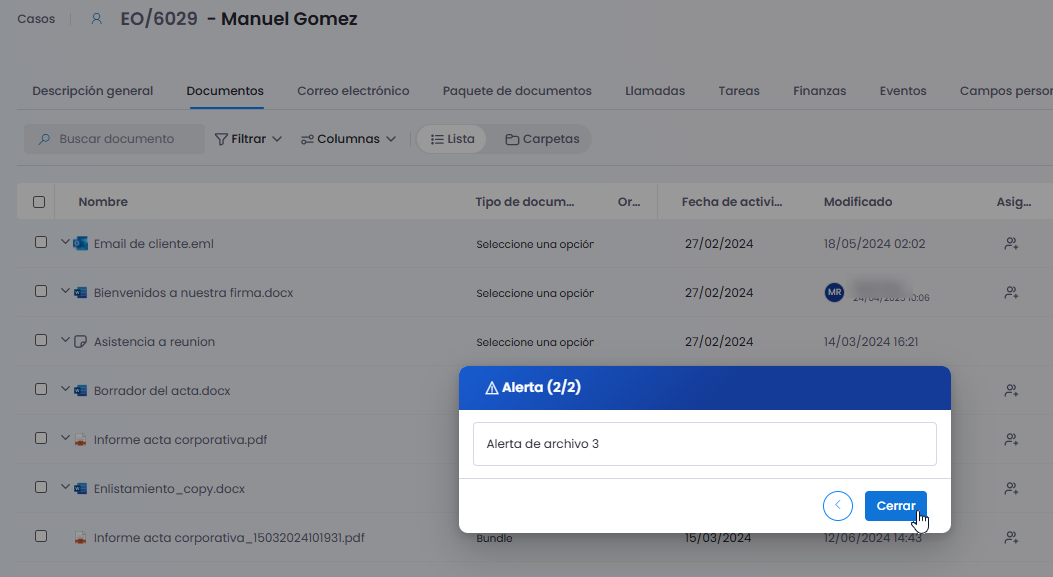Screen dimensions: 1053x577
Task: Open the Eventos tab
Action: coord(903,91)
